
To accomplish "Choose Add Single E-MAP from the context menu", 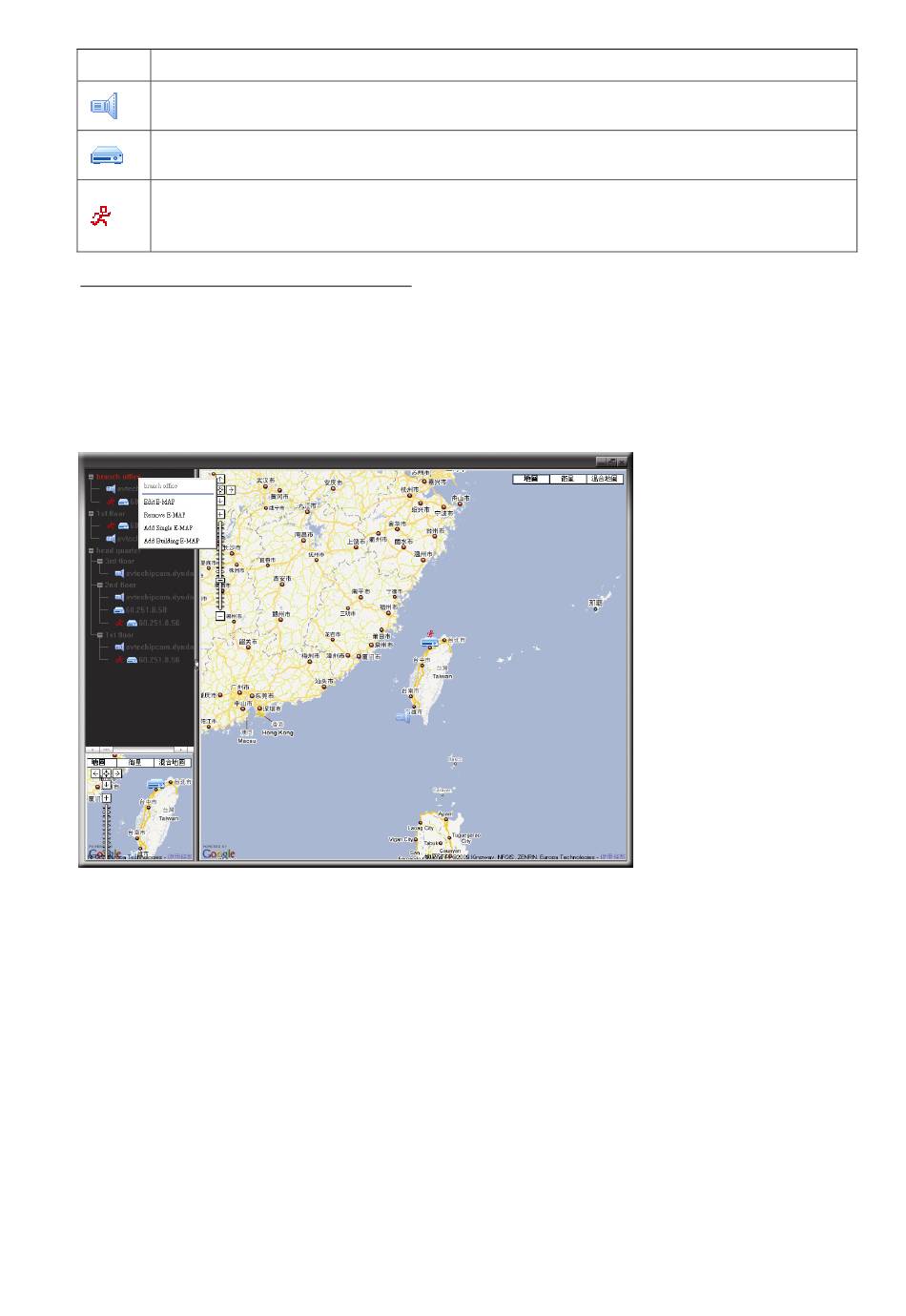I will click(168, 527).
